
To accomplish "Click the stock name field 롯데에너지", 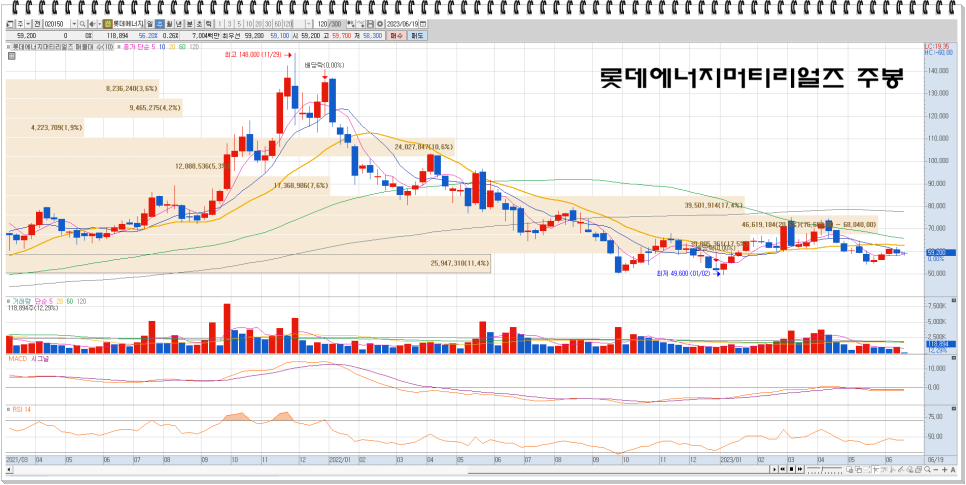I will pos(128,24).
